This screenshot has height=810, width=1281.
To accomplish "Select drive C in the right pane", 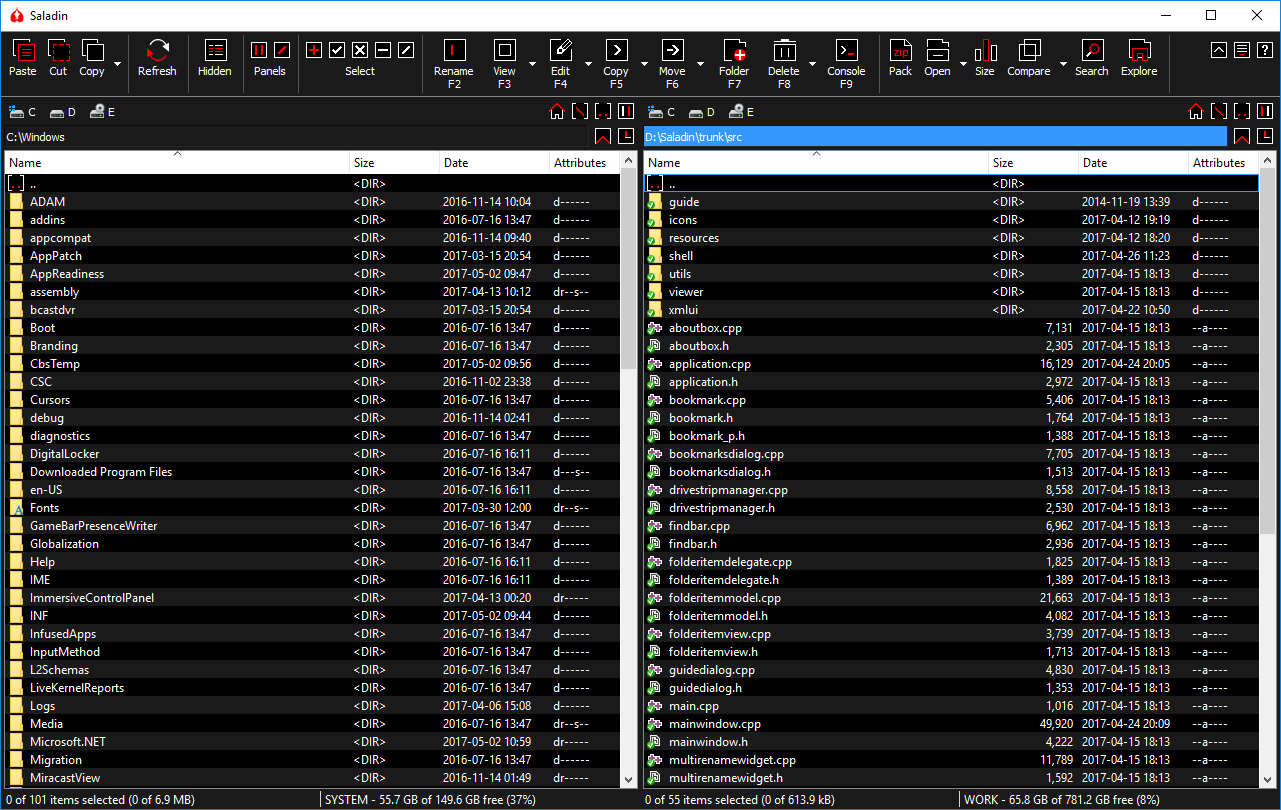I will tap(661, 112).
